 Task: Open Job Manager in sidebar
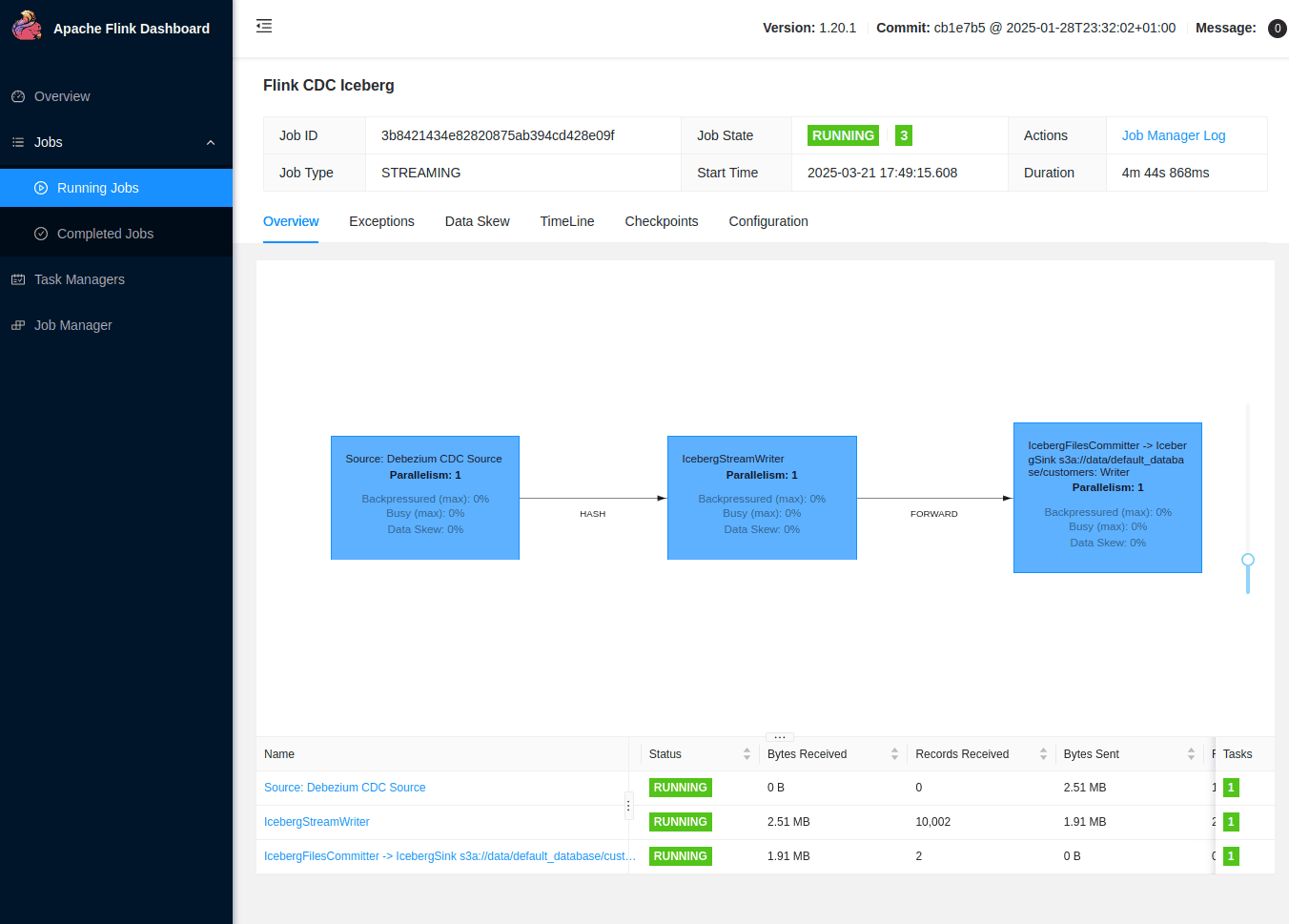116,325
